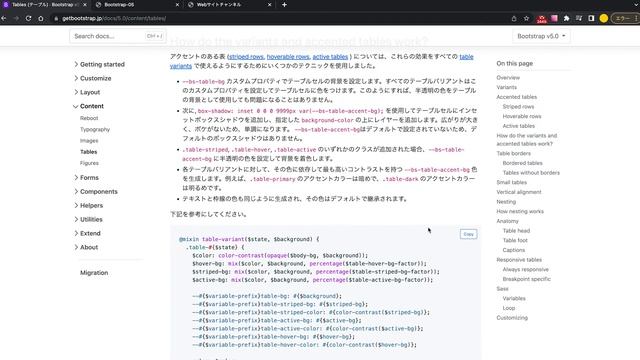Click the site lock icon
Screen dimensions: 640x360
click(x=56, y=18)
